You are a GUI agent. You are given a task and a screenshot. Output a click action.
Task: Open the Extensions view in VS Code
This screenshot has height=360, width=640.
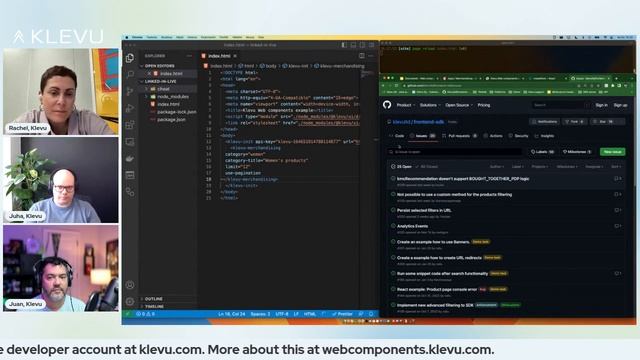(130, 125)
